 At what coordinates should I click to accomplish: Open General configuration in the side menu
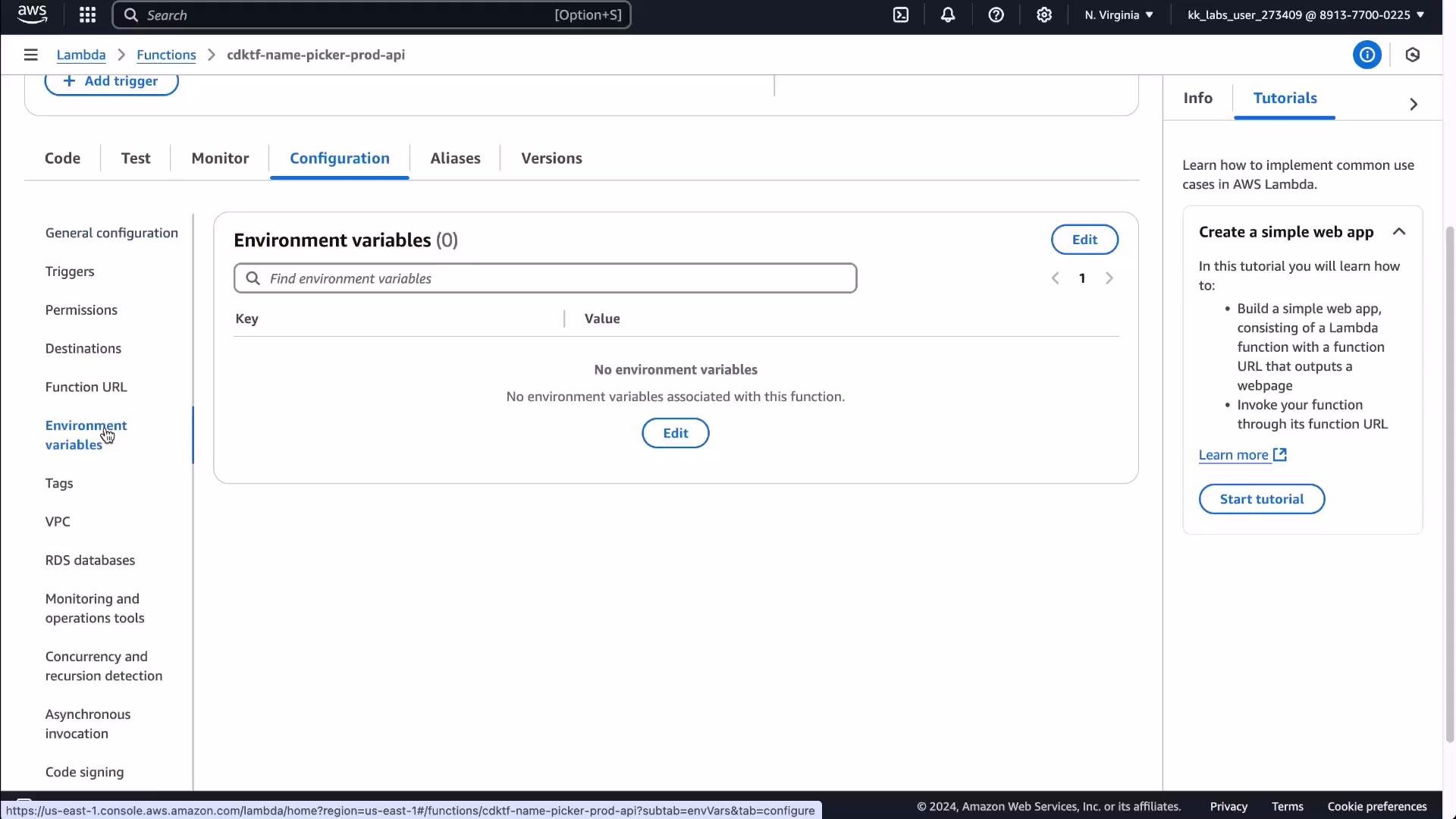111,233
